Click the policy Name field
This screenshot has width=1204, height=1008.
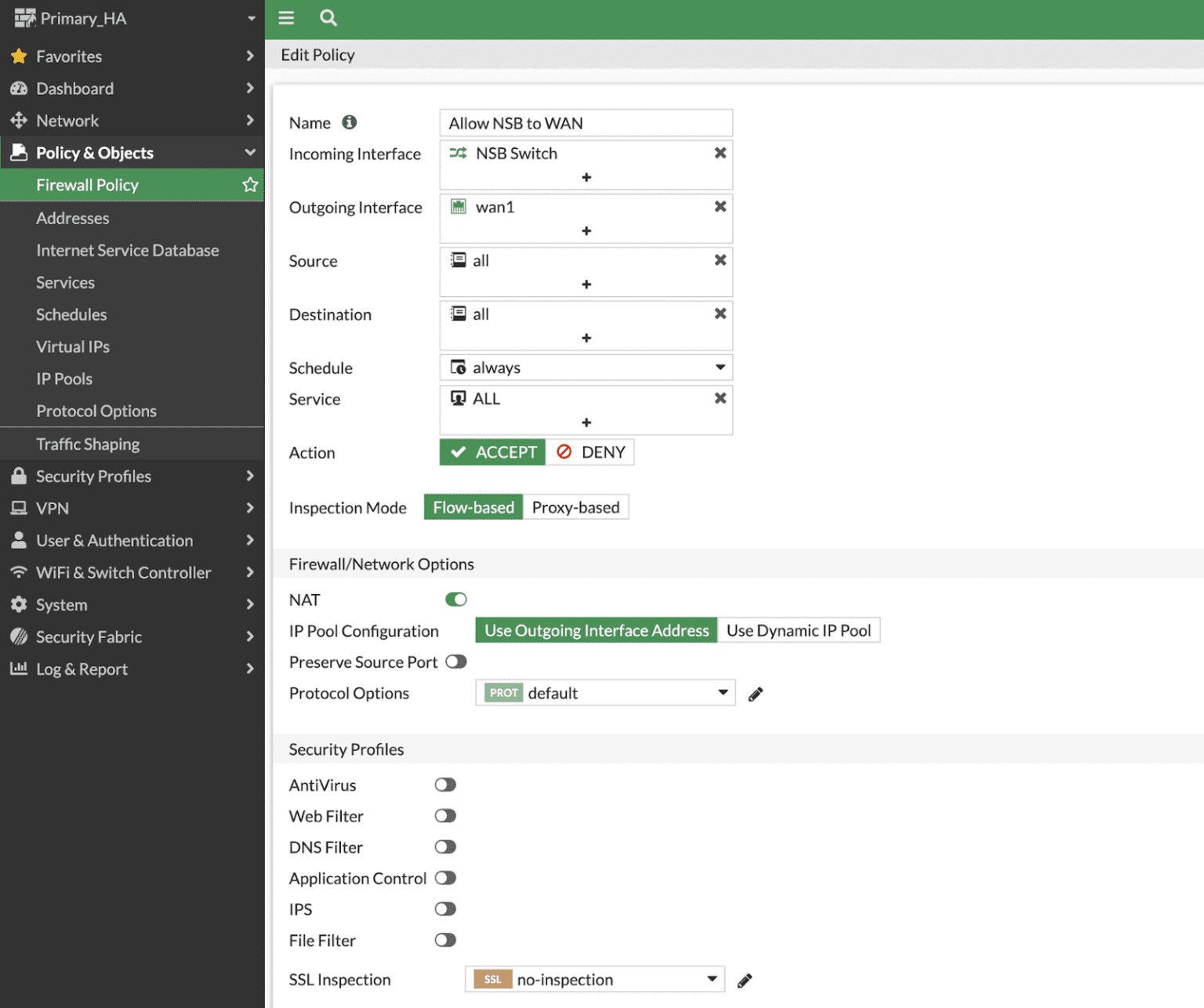[x=586, y=122]
